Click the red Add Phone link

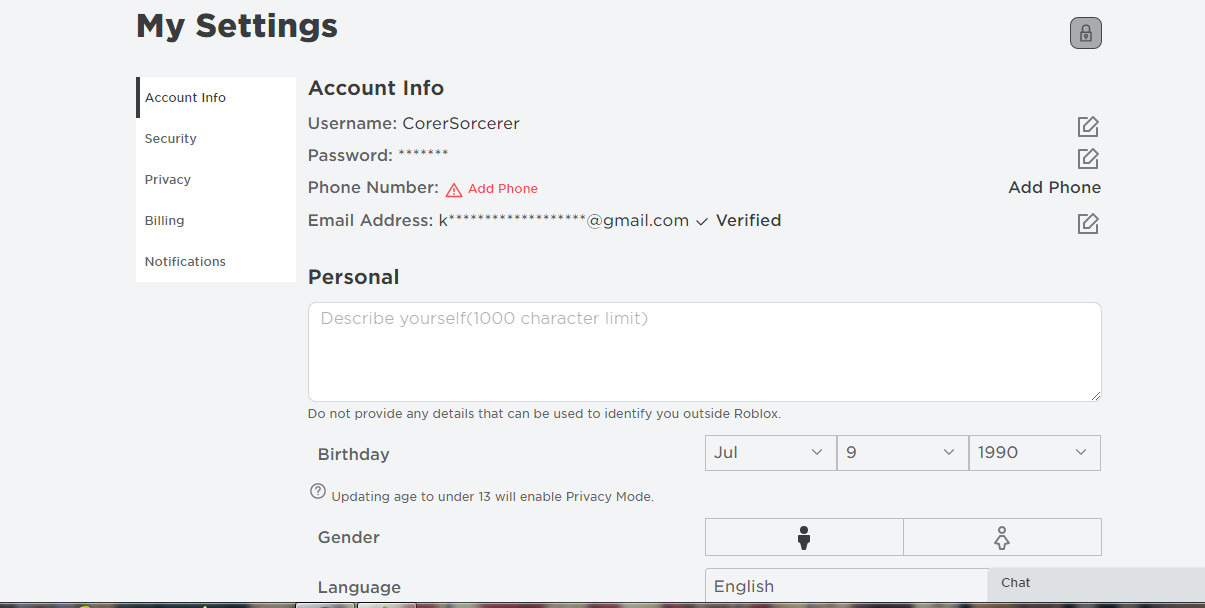(x=503, y=189)
